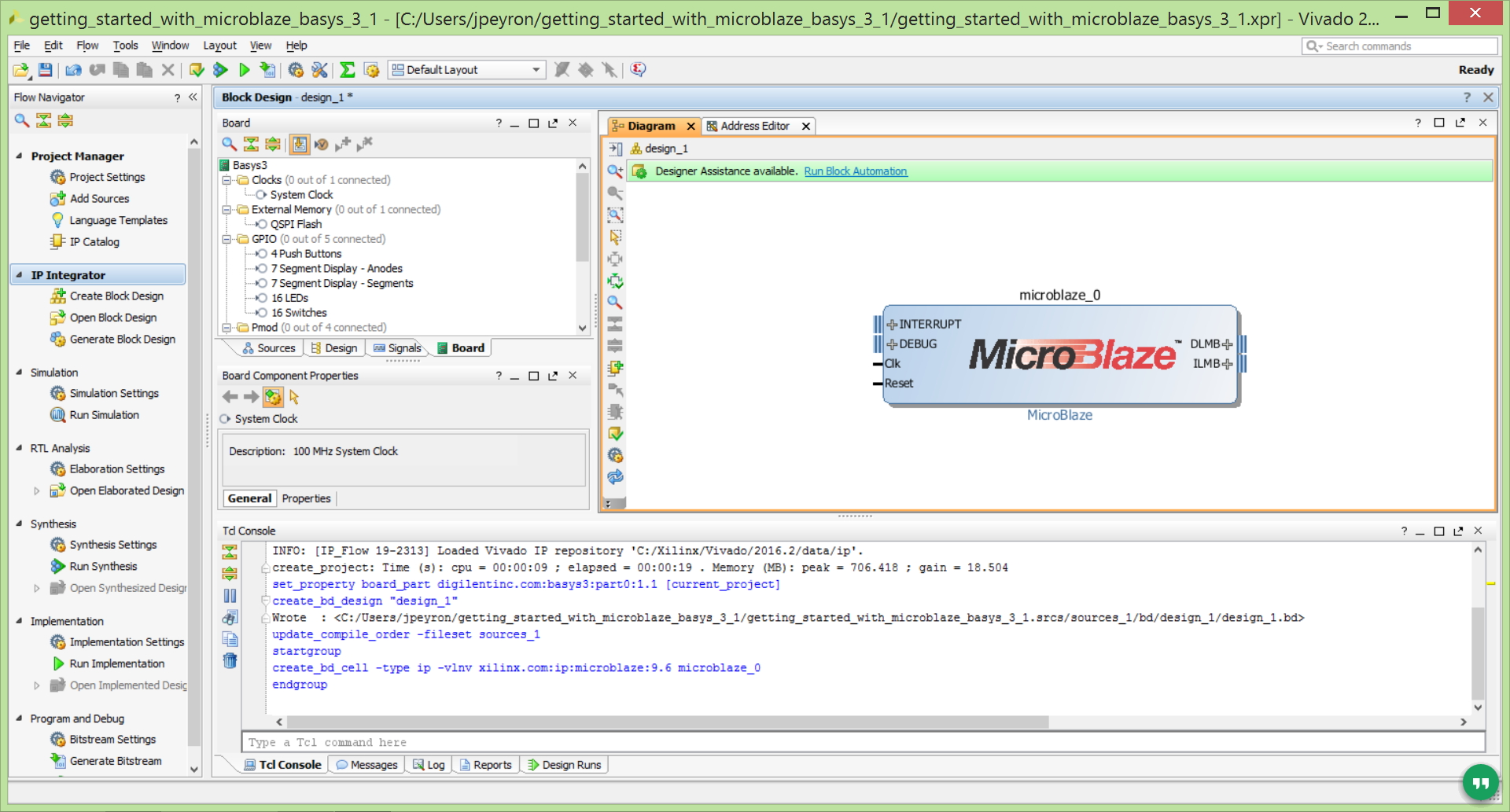Screen dimensions: 1510x812
Task: Click the Sigma reports icon in the main toolbar
Action: click(347, 70)
